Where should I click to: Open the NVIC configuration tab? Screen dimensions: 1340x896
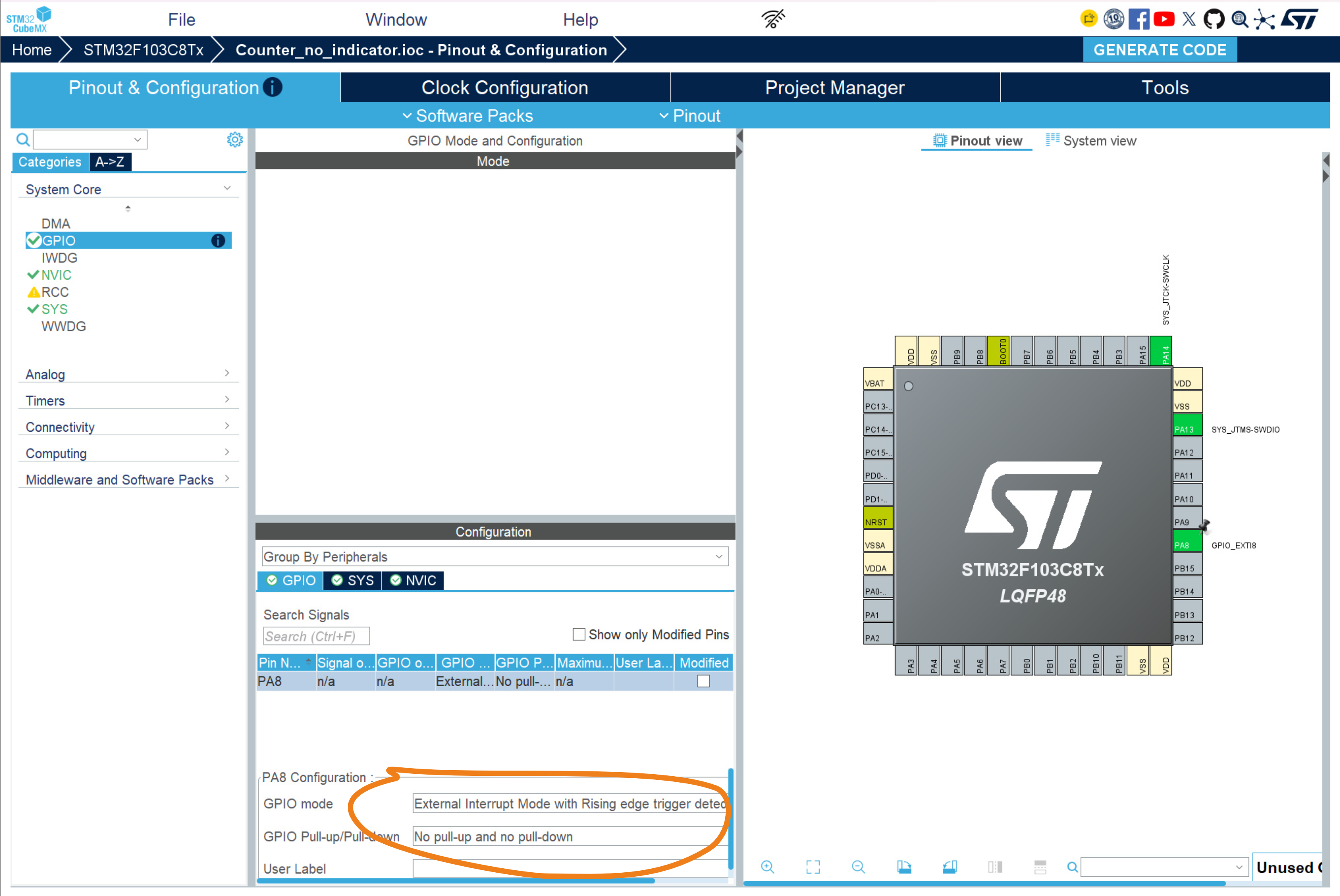tap(413, 580)
